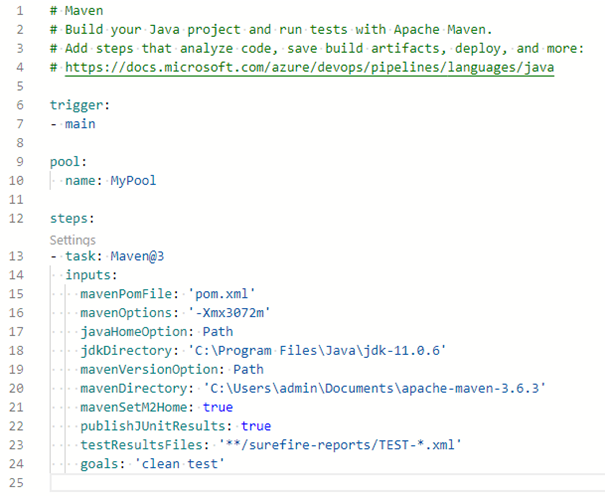Open the docs.microsoft.com Java pipelines link
Viewport: 605px width, 496px height.
(309, 67)
